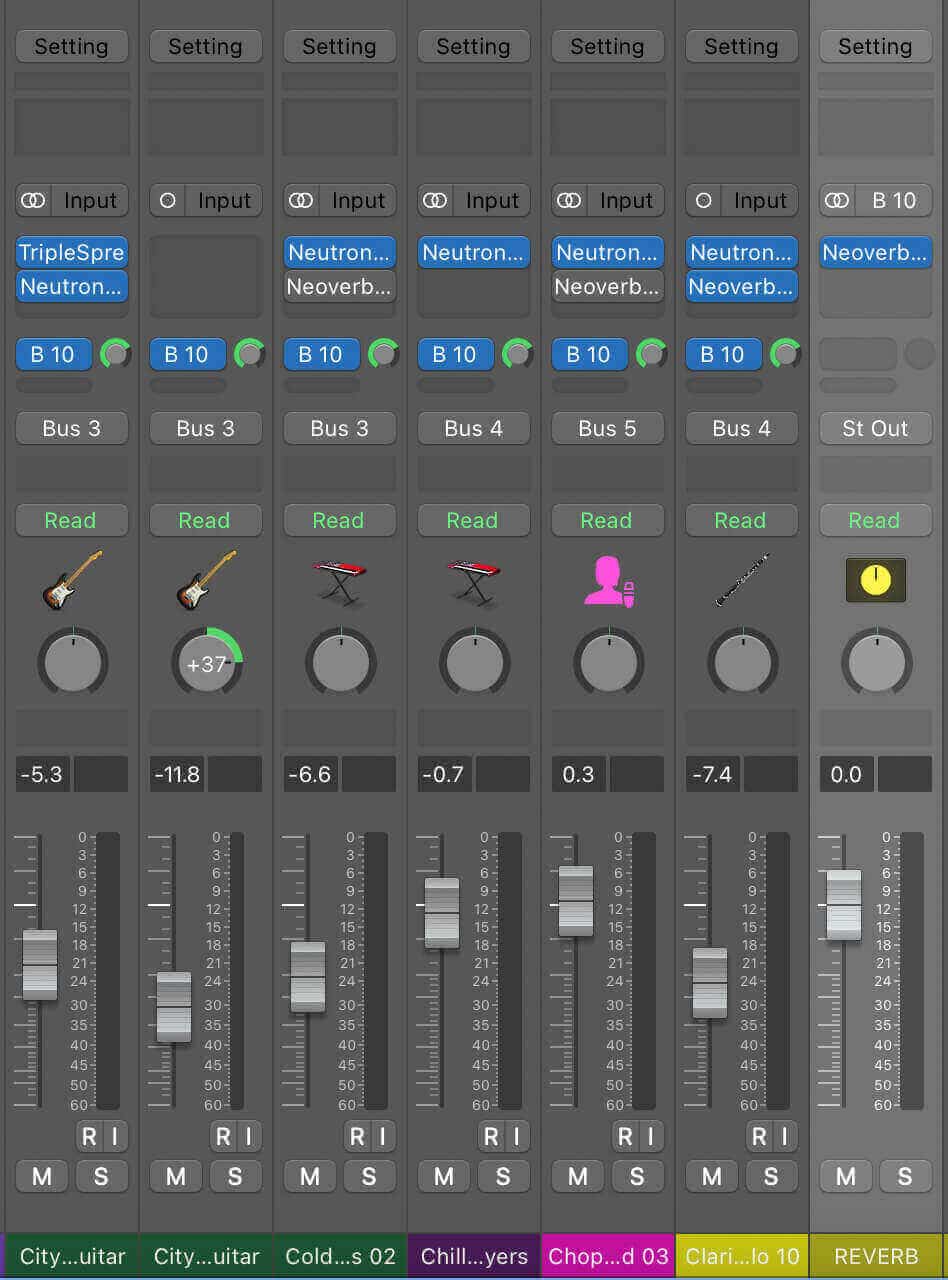Click the -0.7 gain value field
This screenshot has width=948, height=1280.
click(x=444, y=774)
